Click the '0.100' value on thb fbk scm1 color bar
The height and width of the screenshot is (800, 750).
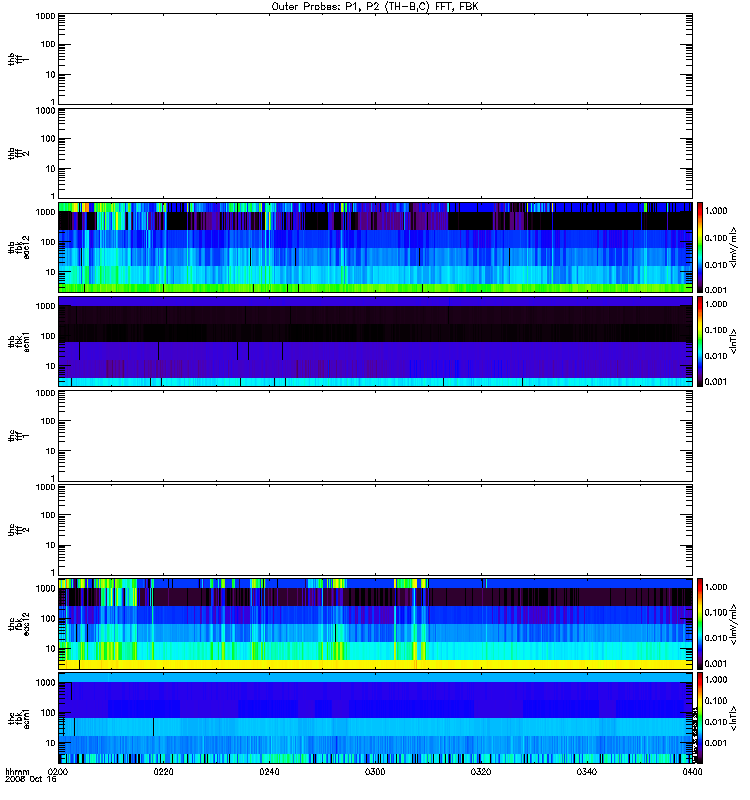click(x=716, y=330)
